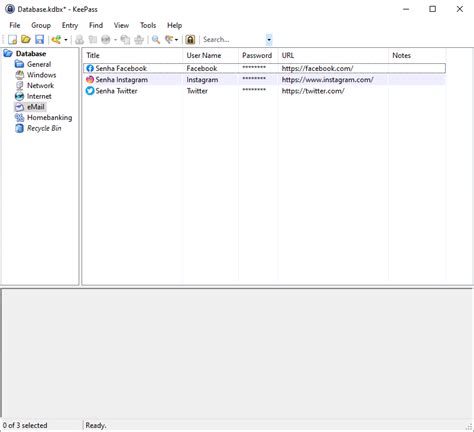Click the Twitter user name cell
The width and height of the screenshot is (474, 432).
coord(197,91)
